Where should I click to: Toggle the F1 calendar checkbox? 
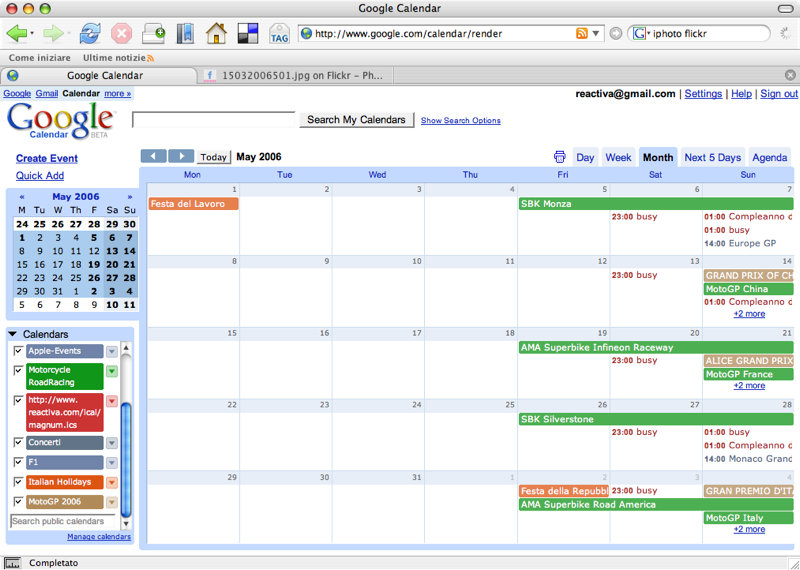(18, 462)
